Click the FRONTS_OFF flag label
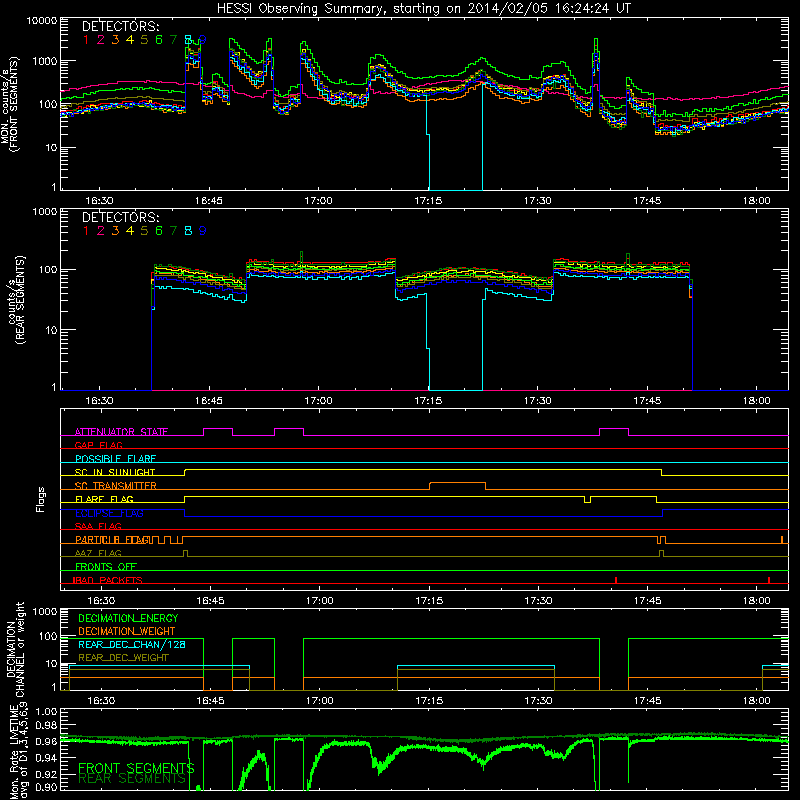Screen dimensions: 800x800 (106, 567)
